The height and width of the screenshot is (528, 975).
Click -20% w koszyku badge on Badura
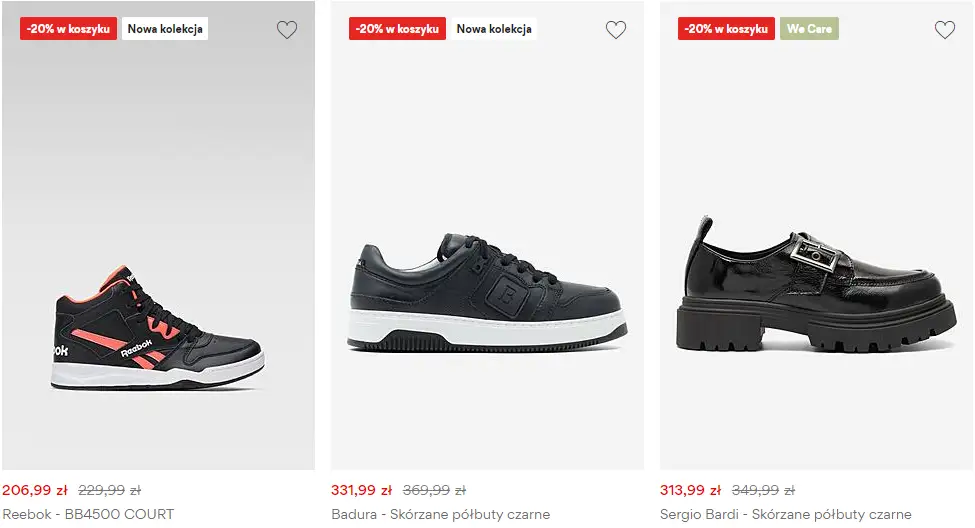click(398, 29)
